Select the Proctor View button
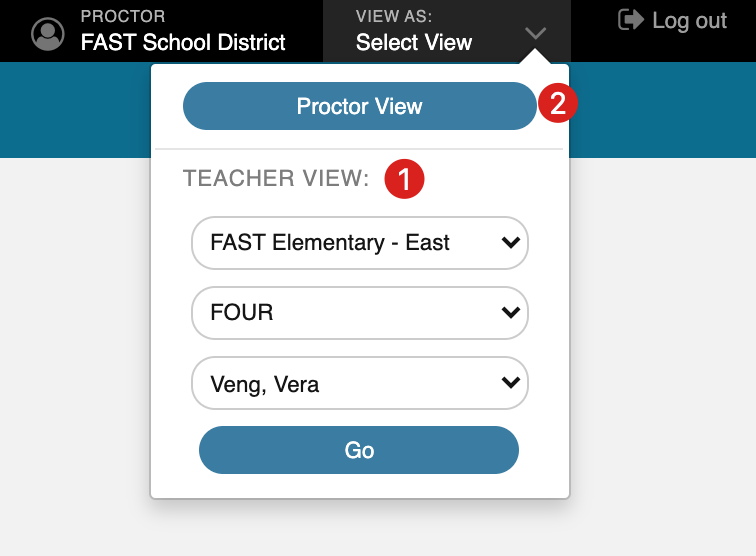Image resolution: width=756 pixels, height=556 pixels. coord(360,106)
